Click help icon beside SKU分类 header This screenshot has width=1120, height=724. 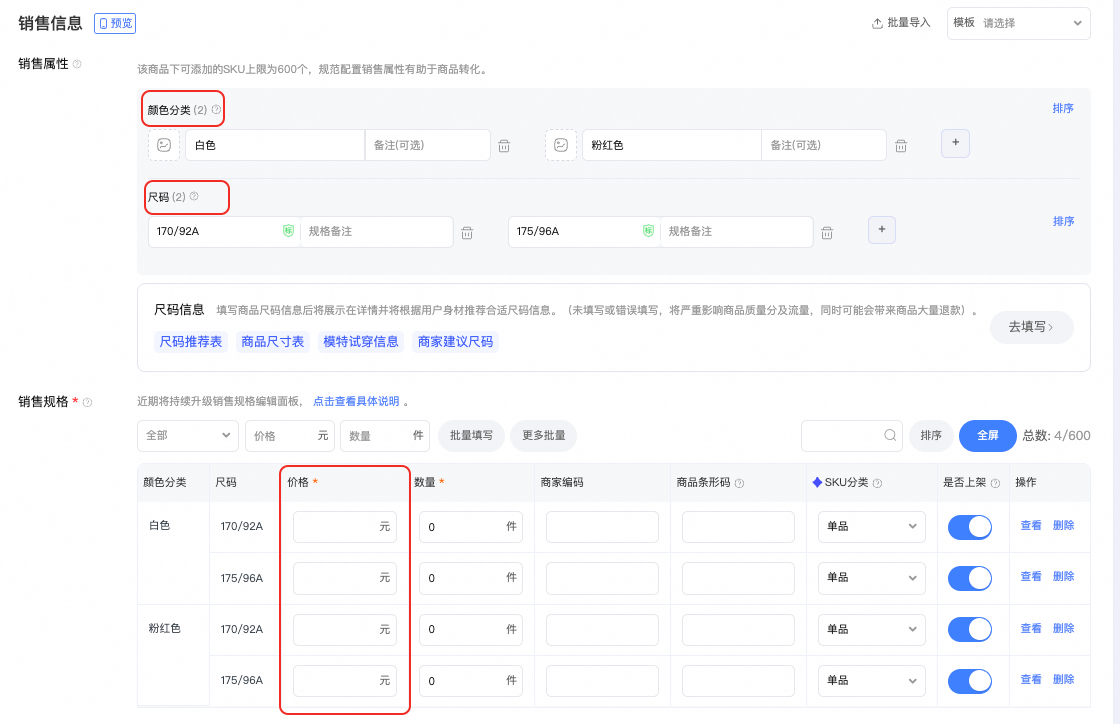877,483
